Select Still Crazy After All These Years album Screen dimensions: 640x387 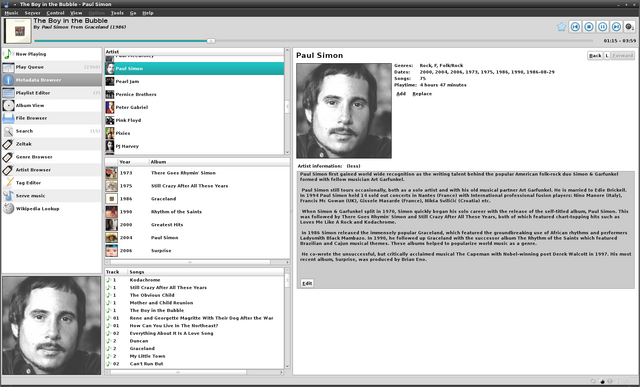pos(197,186)
